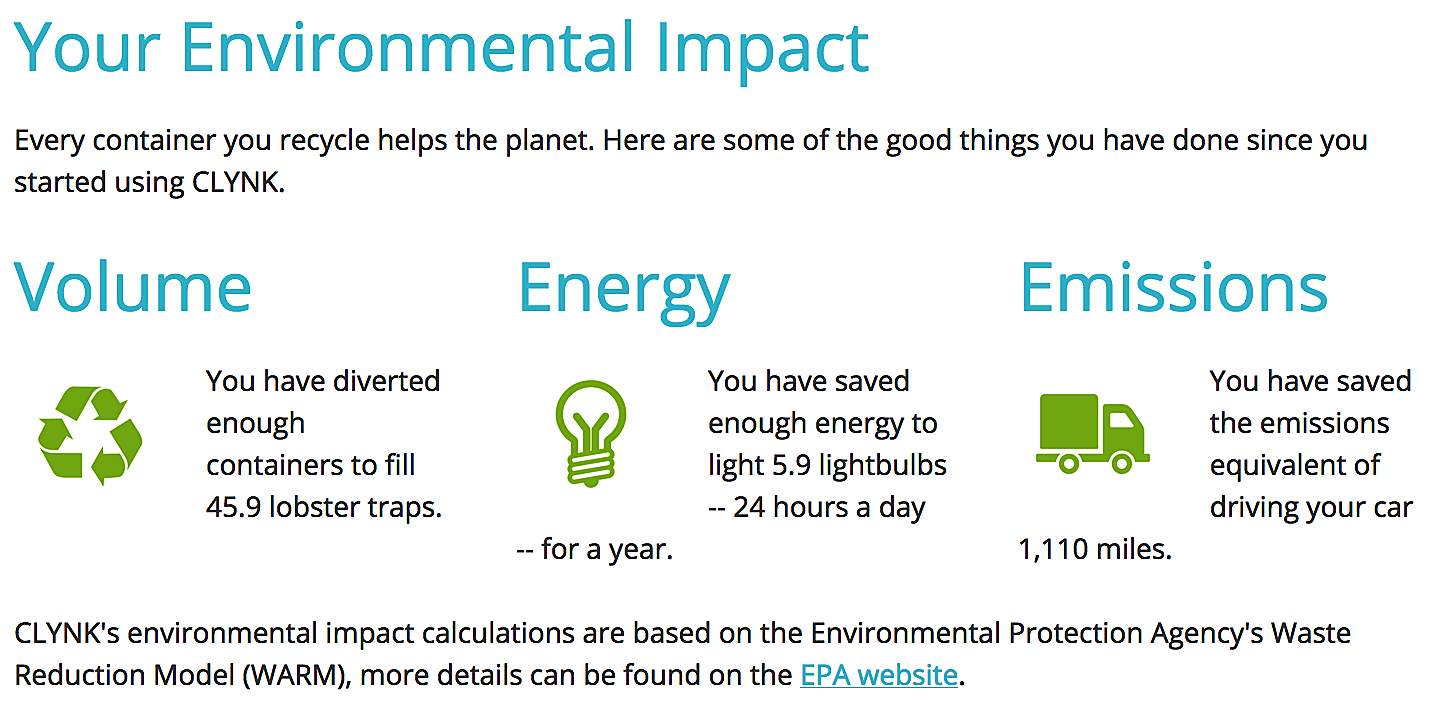Open the EPA website link
Viewport: 1434px width, 704px height.
click(x=879, y=675)
